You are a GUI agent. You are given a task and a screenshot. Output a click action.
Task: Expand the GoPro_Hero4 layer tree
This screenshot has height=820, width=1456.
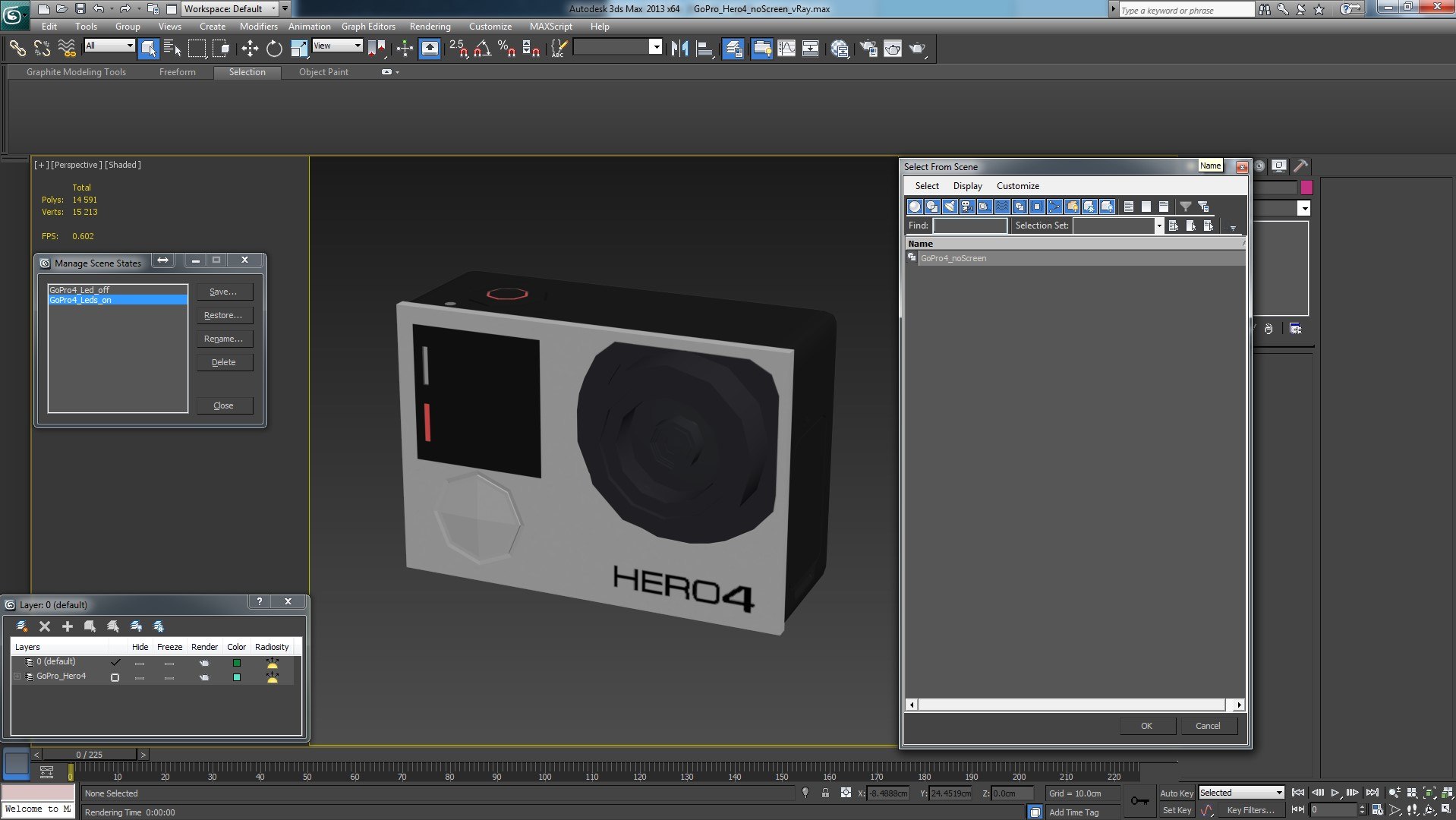pyautogui.click(x=17, y=676)
